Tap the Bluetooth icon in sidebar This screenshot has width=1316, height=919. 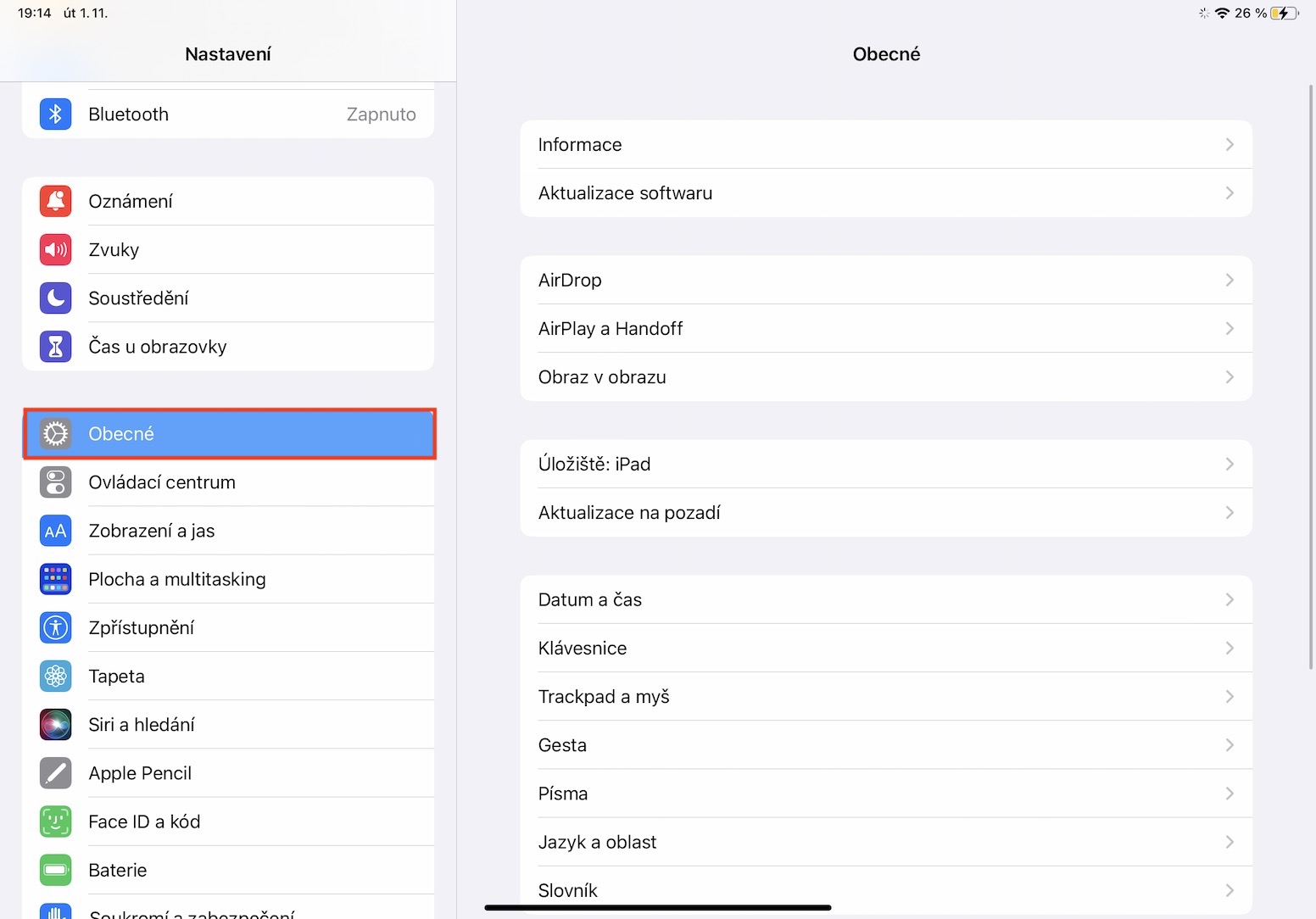click(55, 114)
